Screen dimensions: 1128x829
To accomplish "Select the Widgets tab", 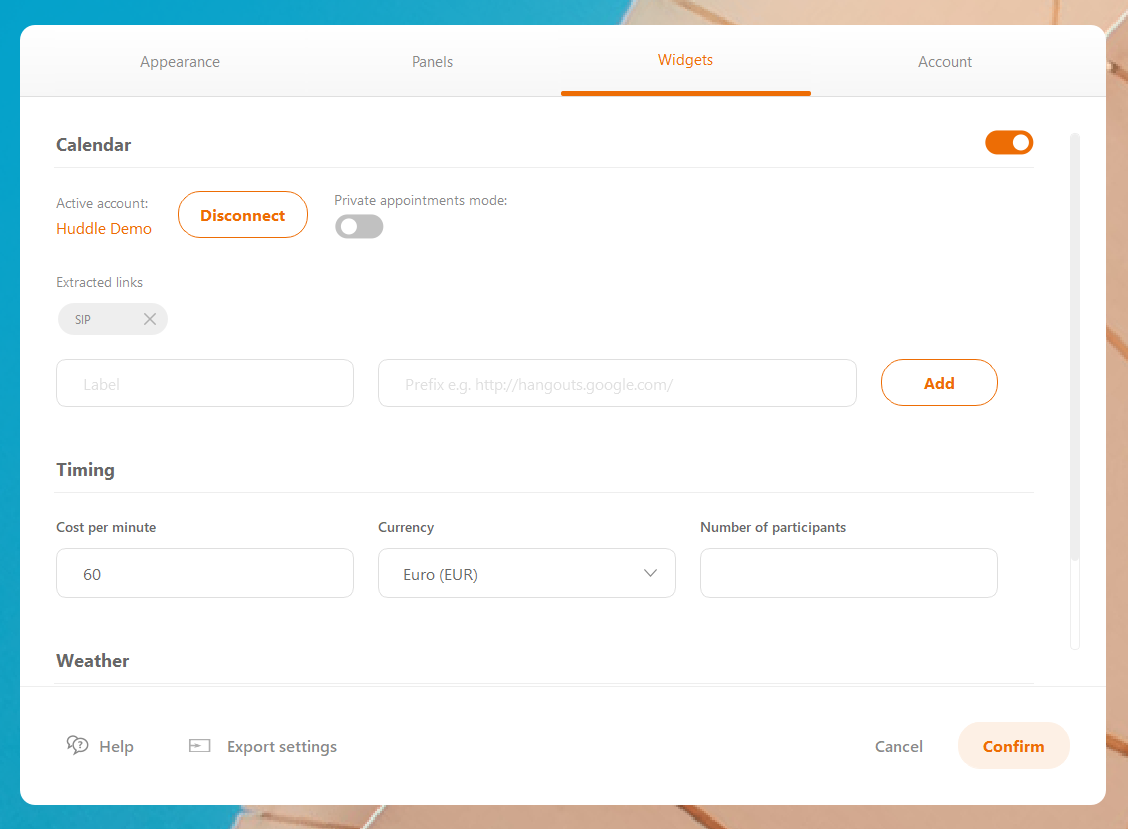I will [685, 60].
